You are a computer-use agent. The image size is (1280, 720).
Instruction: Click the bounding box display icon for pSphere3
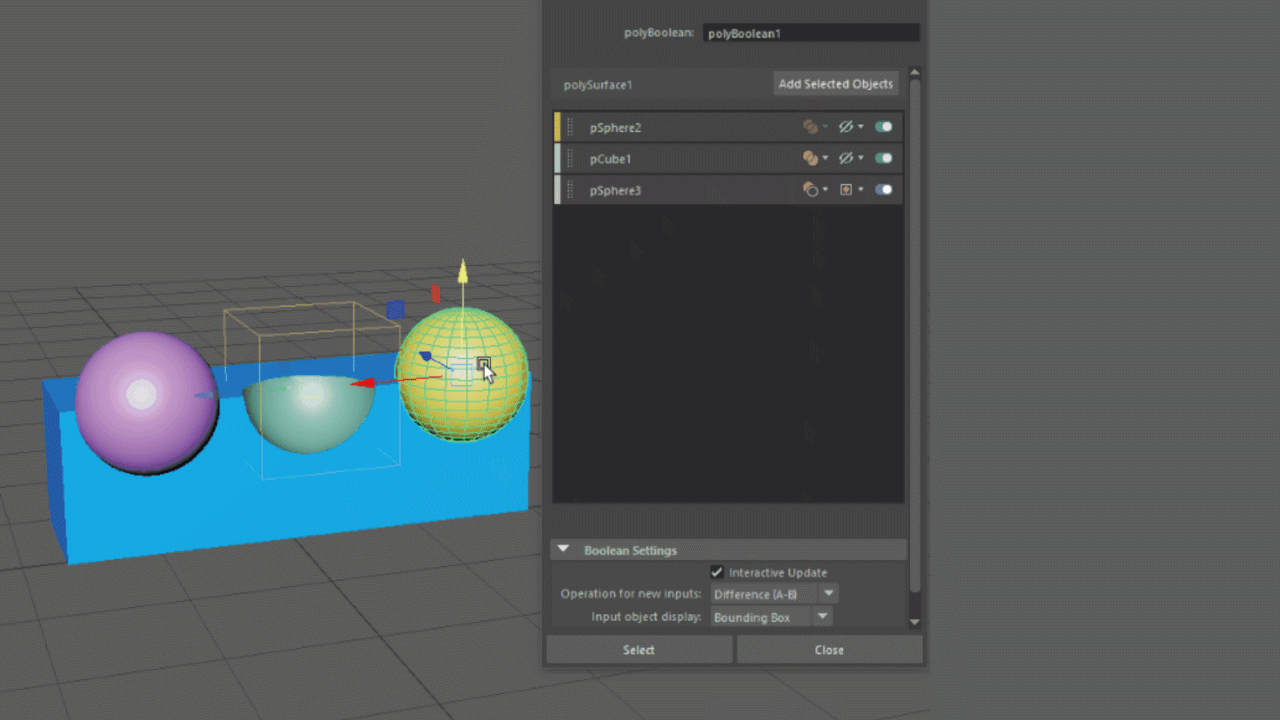(846, 189)
